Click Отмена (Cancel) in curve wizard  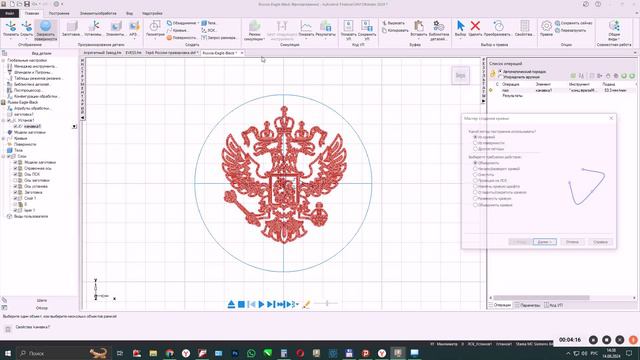[x=572, y=242]
